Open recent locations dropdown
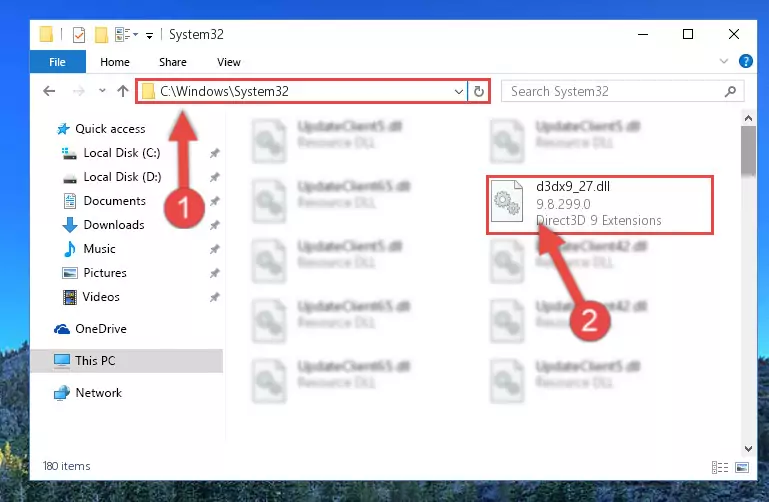Image resolution: width=769 pixels, height=502 pixels. point(102,91)
